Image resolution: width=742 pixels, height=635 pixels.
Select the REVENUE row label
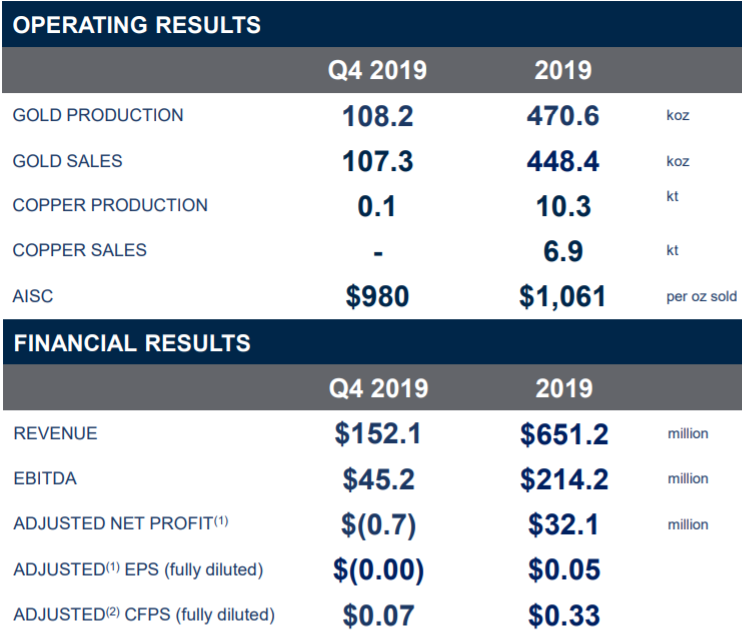click(55, 433)
